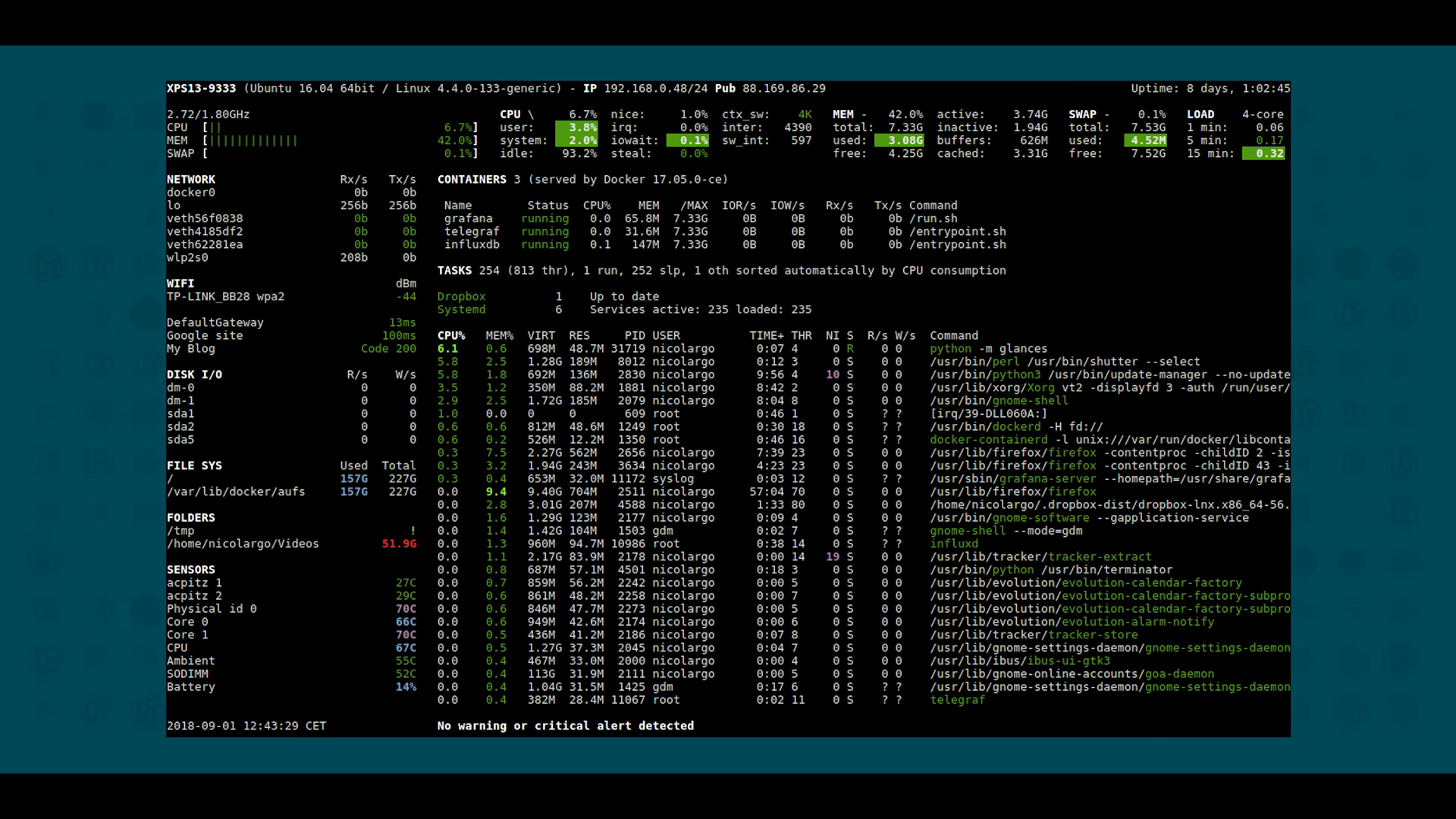Screen dimensions: 1456x819
Task: Click the /var/lib/docker/aufs filesystem entry
Action: (x=236, y=491)
